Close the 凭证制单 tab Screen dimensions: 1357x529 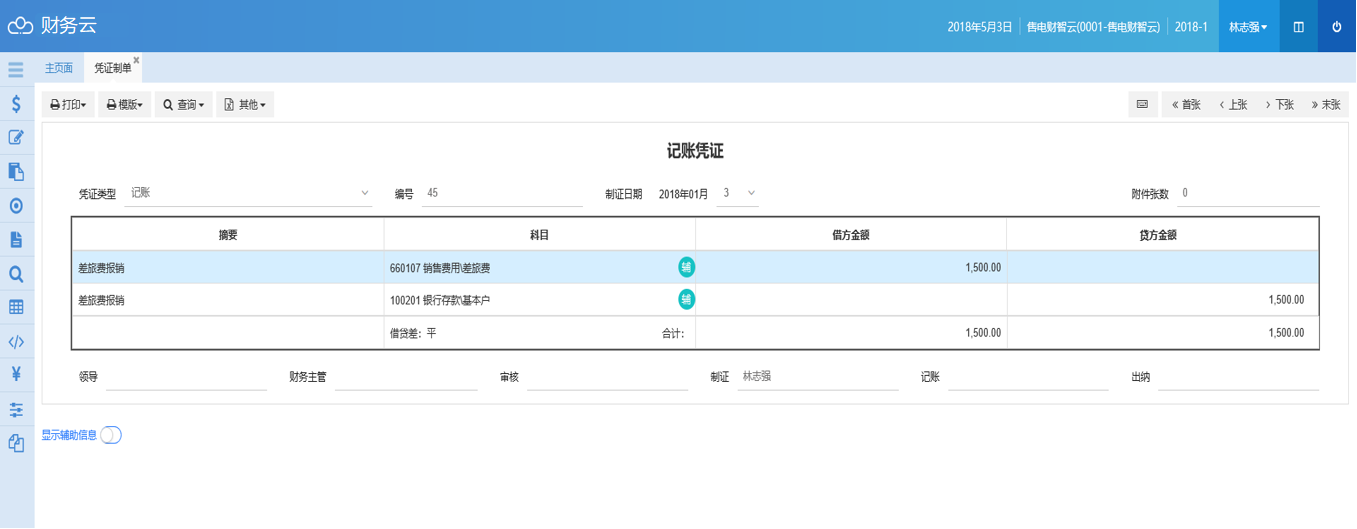137,61
